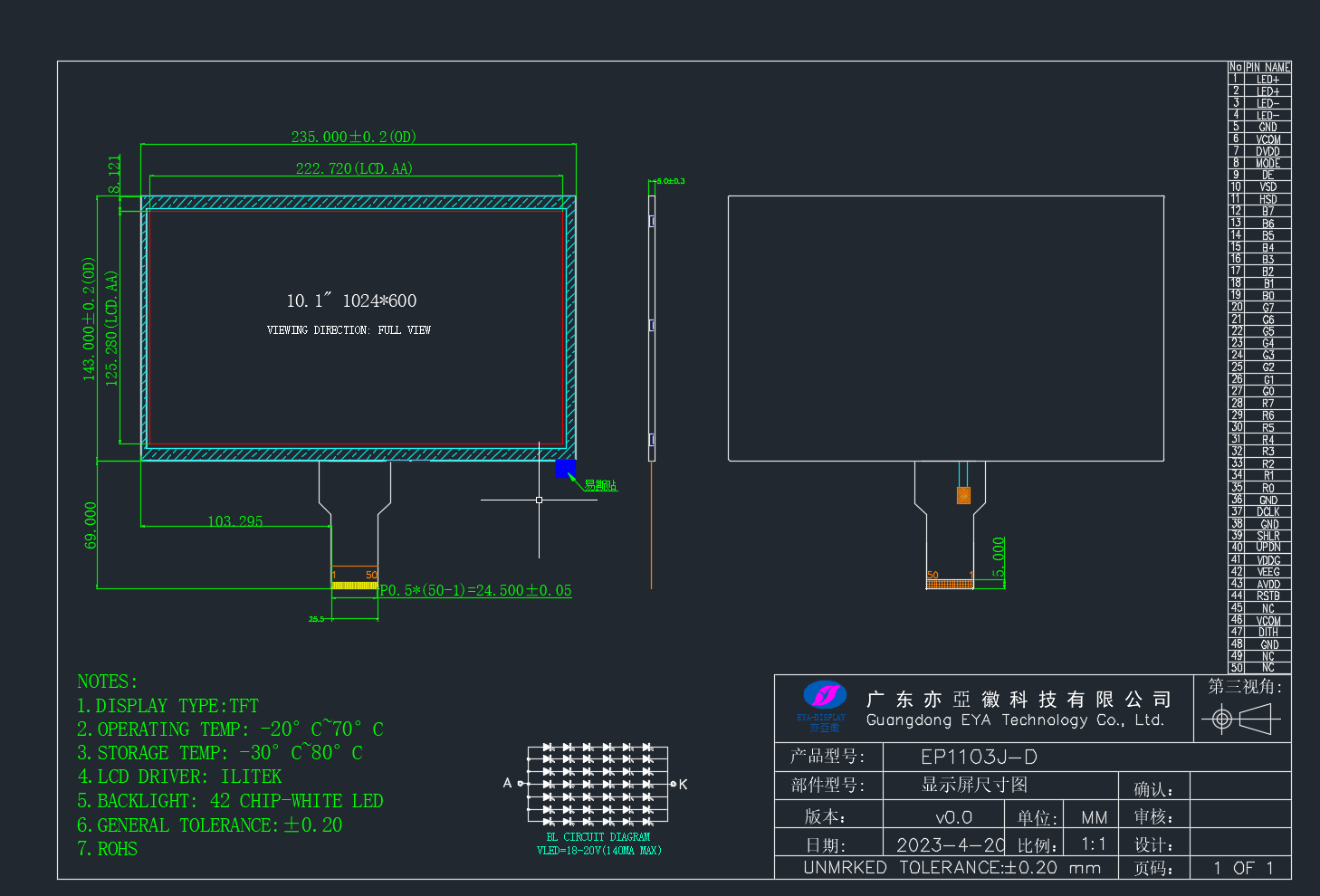Select the GENERAL TOLERANCE:±0.20 note
The image size is (1320, 896).
210,825
